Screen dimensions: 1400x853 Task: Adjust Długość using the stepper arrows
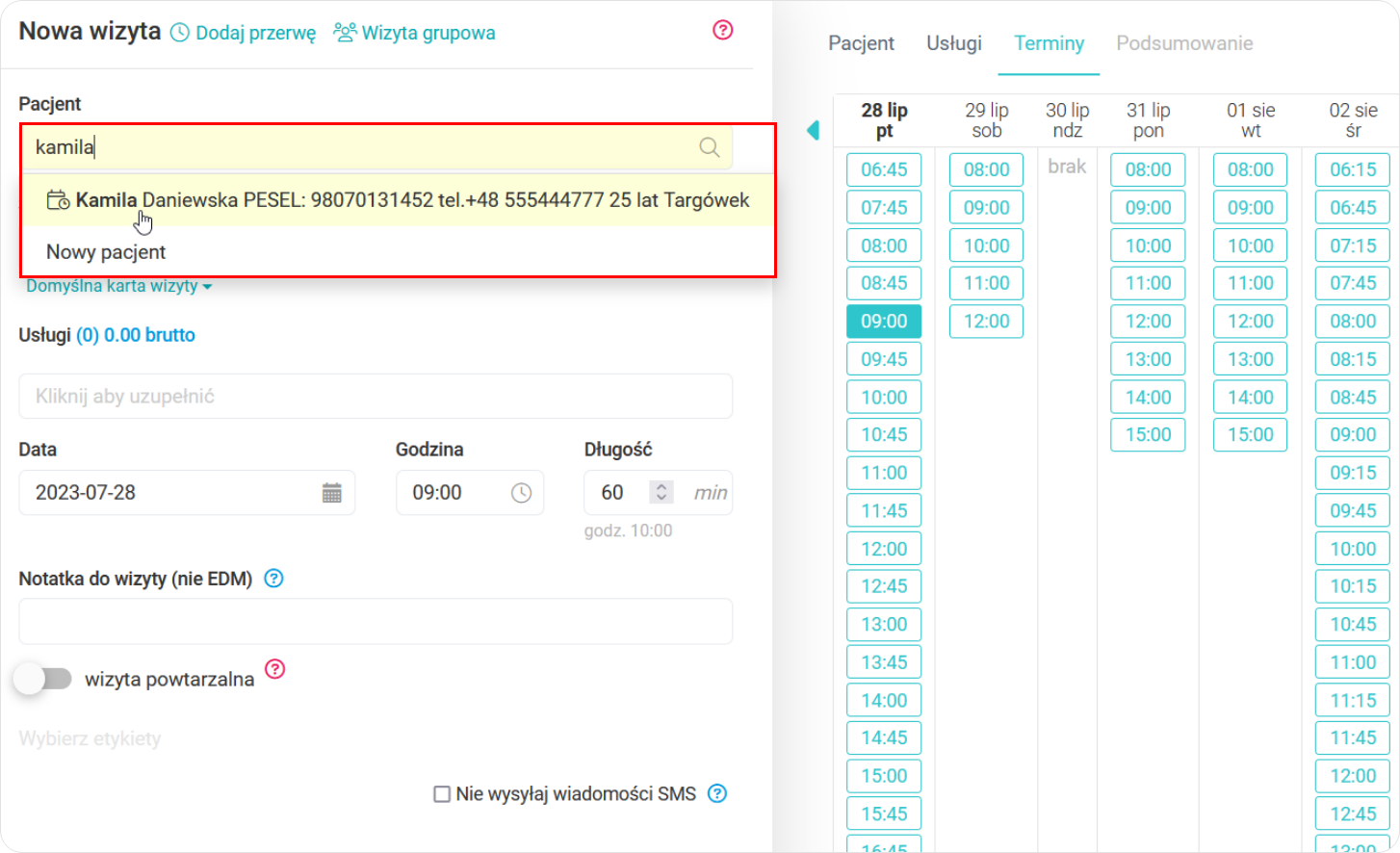point(661,492)
